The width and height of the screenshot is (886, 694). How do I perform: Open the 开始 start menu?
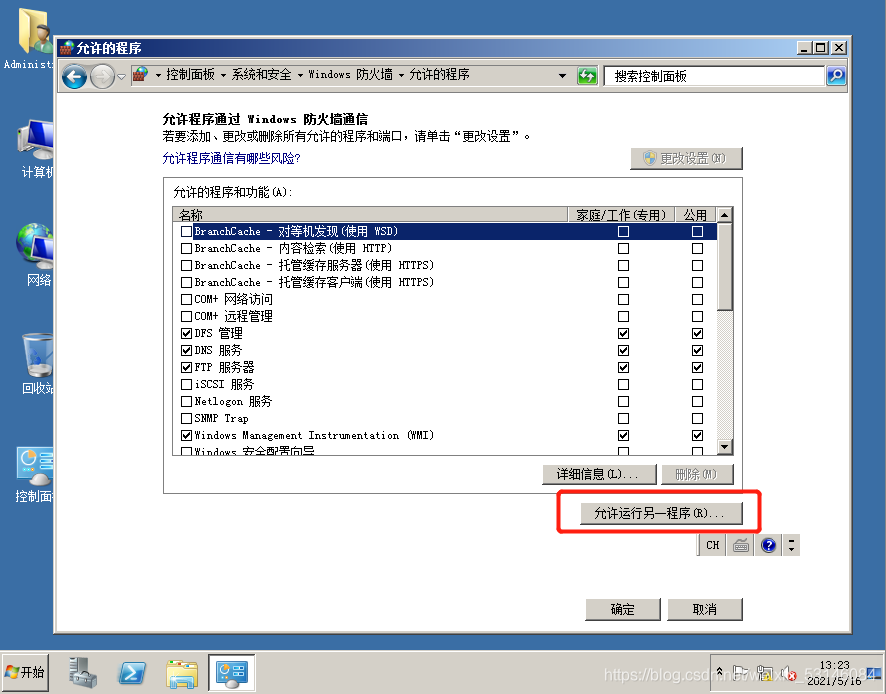point(25,673)
